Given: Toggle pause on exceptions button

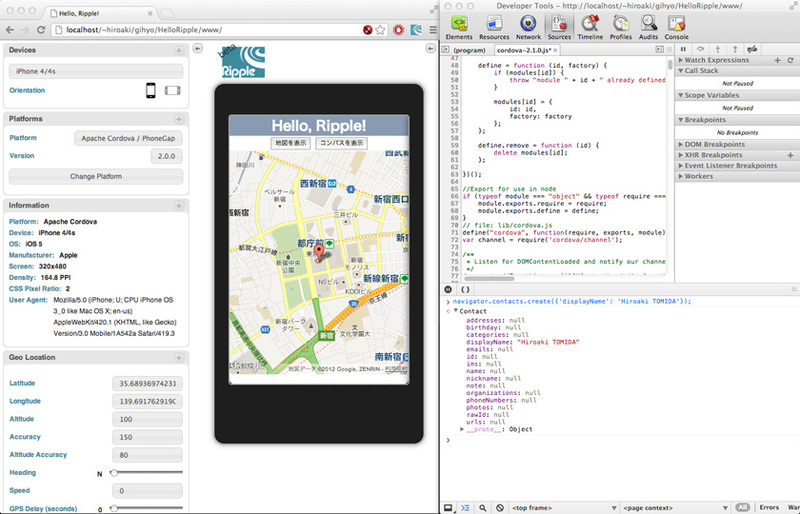Looking at the screenshot, I should click(448, 289).
